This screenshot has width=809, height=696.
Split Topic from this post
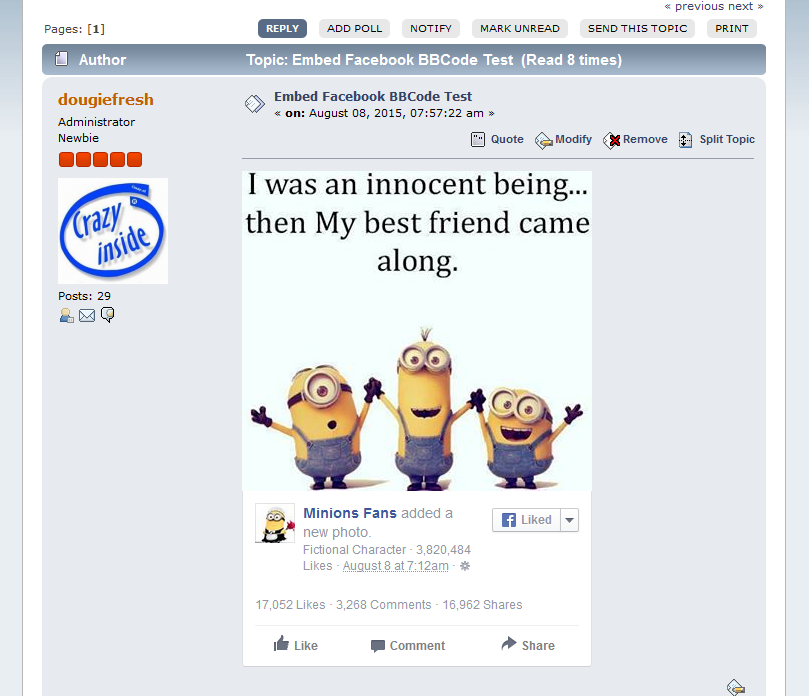[717, 139]
